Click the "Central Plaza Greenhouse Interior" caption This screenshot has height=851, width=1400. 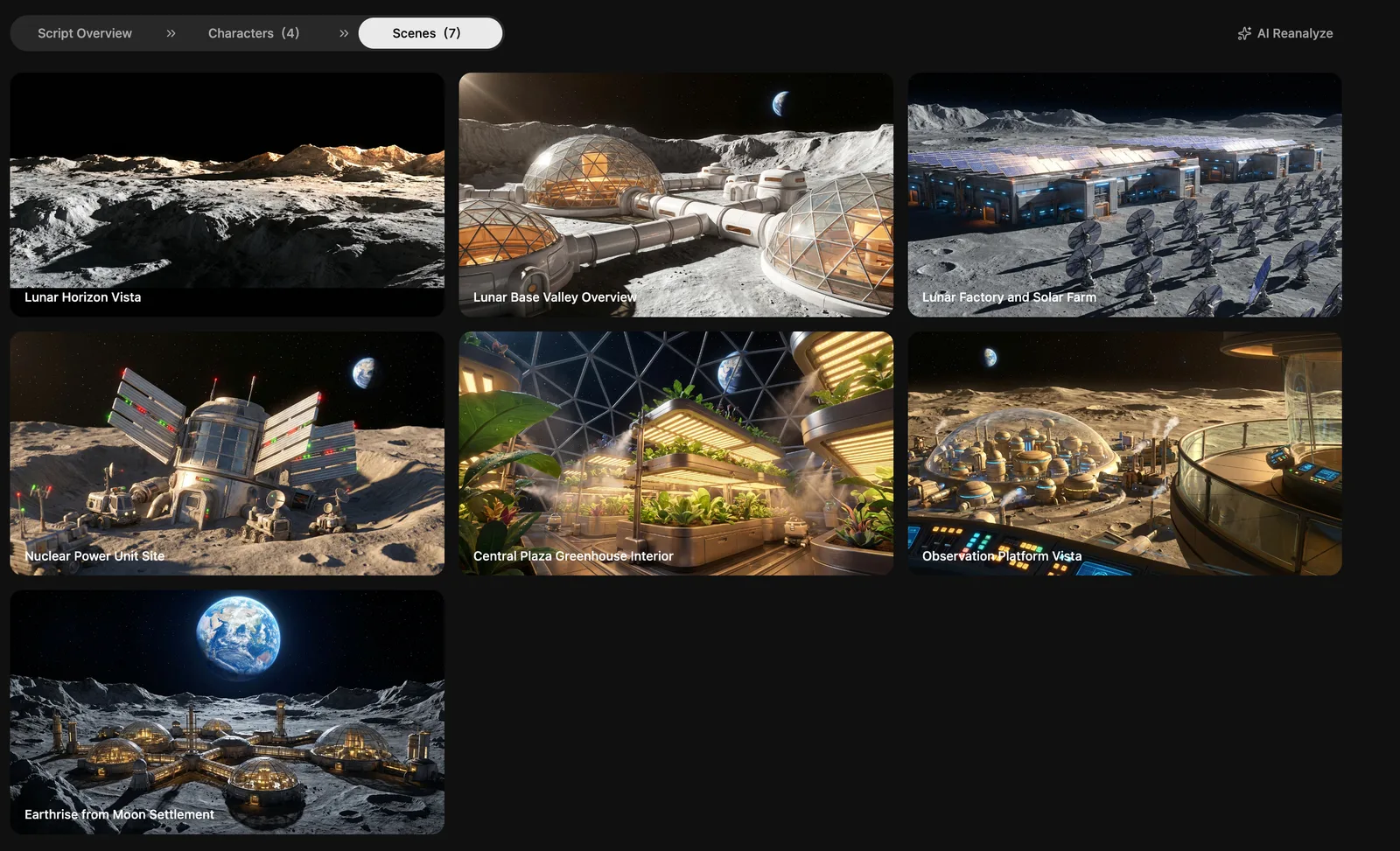573,556
